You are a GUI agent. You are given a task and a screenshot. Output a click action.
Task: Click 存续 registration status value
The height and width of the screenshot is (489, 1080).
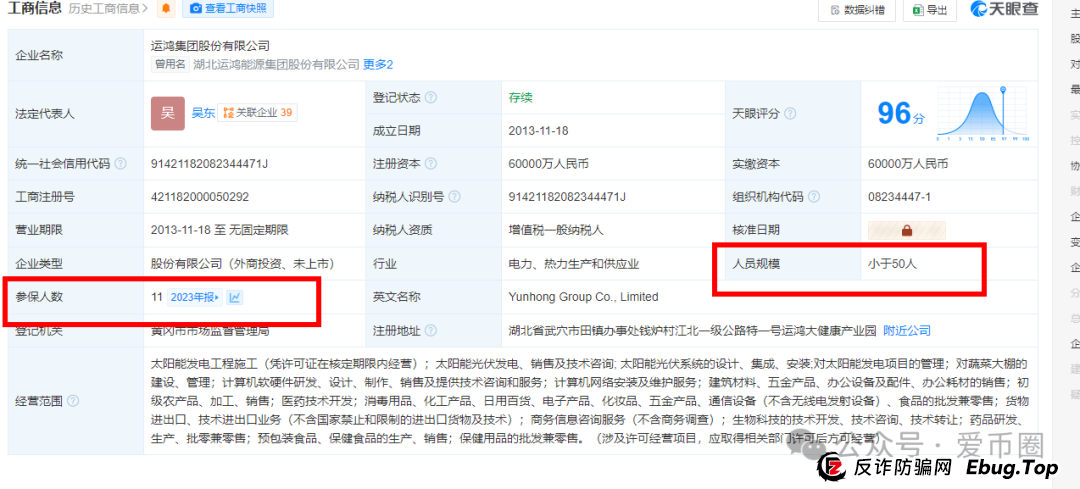click(520, 98)
